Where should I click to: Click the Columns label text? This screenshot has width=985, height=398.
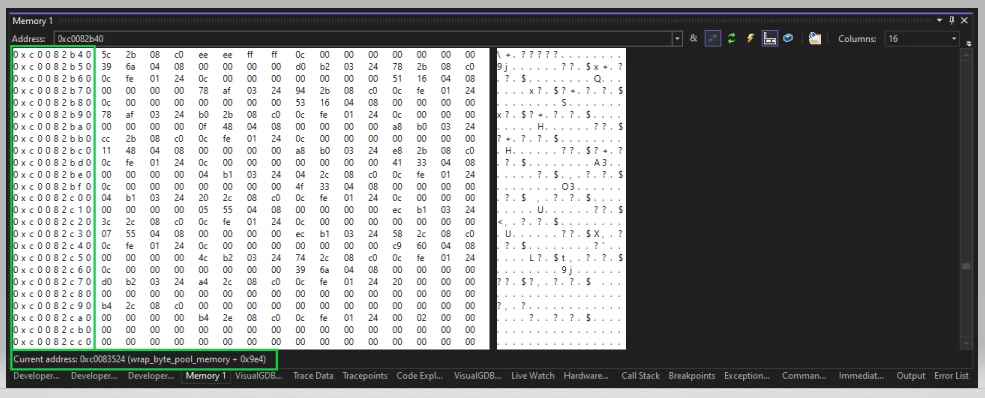857,39
